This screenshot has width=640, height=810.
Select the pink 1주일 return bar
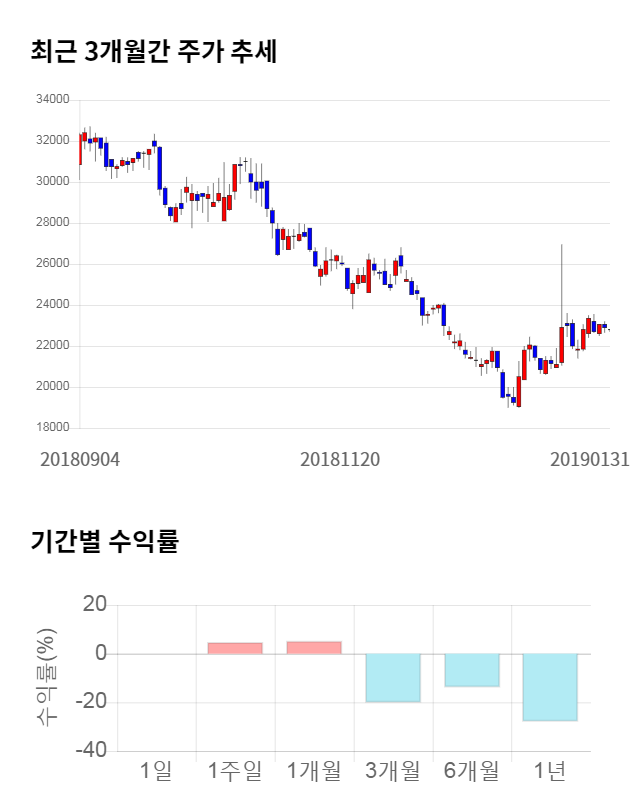click(235, 648)
